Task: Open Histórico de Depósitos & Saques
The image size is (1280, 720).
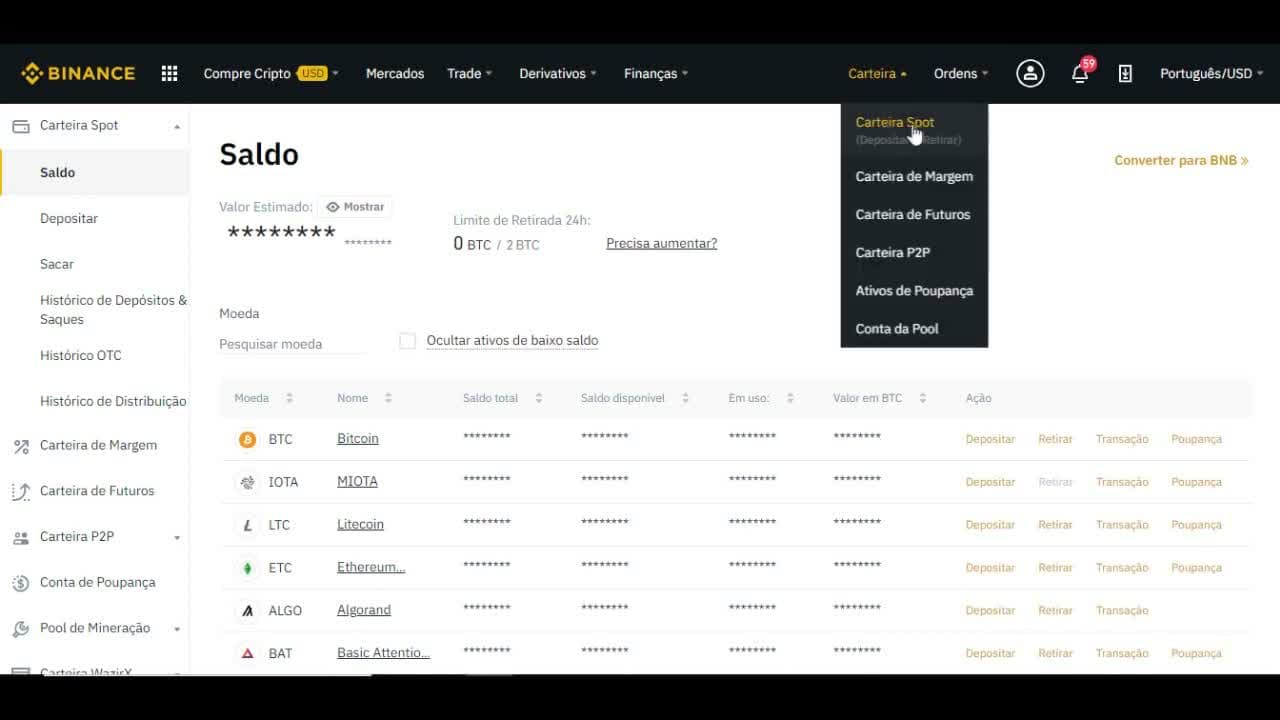Action: point(113,309)
